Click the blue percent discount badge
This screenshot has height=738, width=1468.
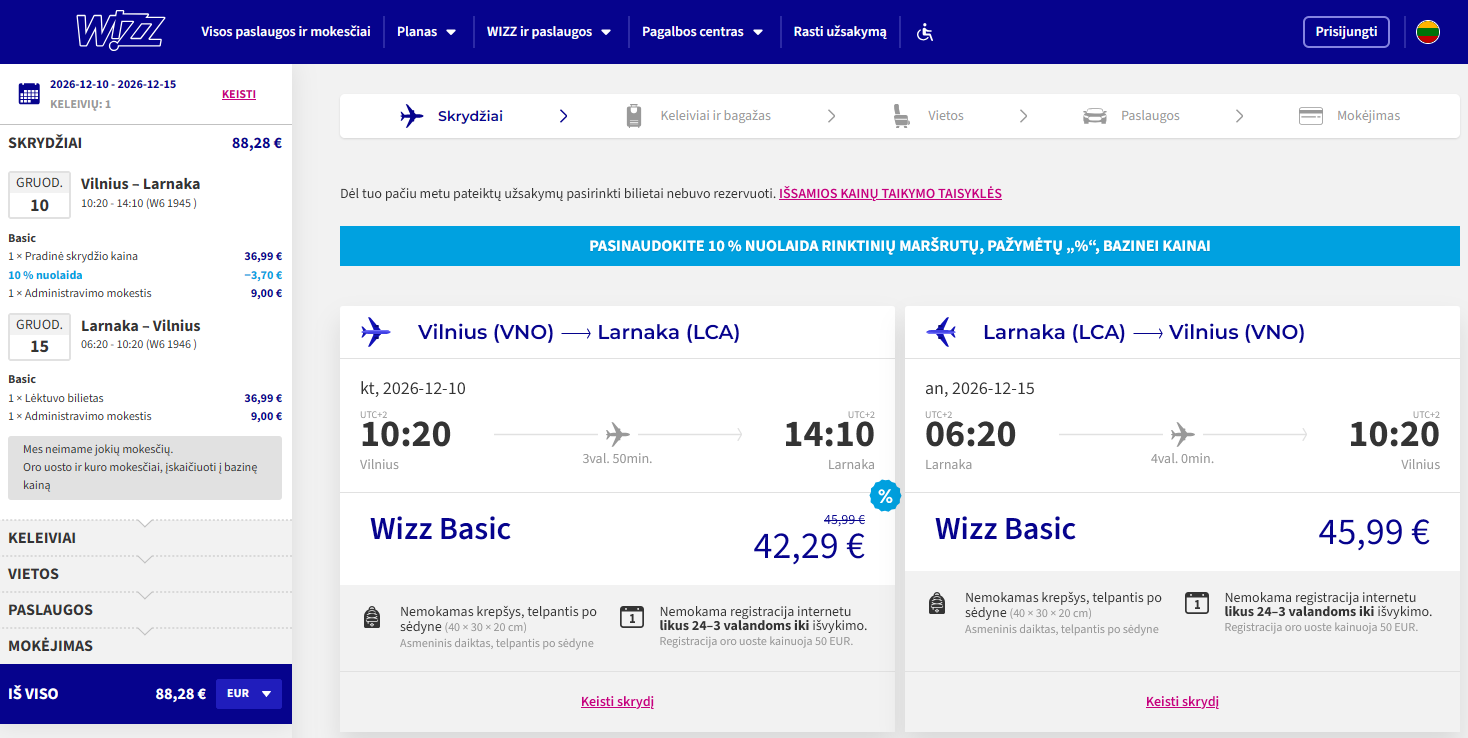(x=885, y=495)
